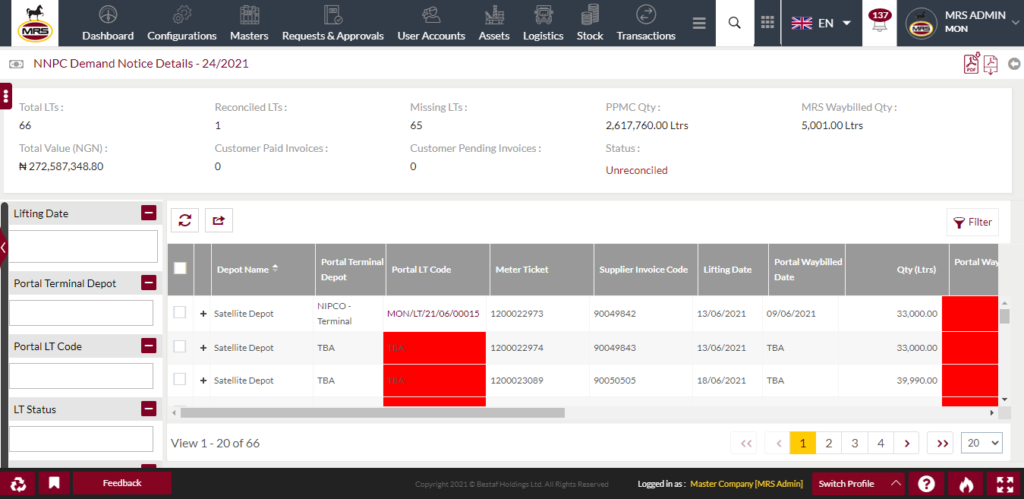Go to page 4
Viewport: 1024px width, 499px height.
coord(880,443)
